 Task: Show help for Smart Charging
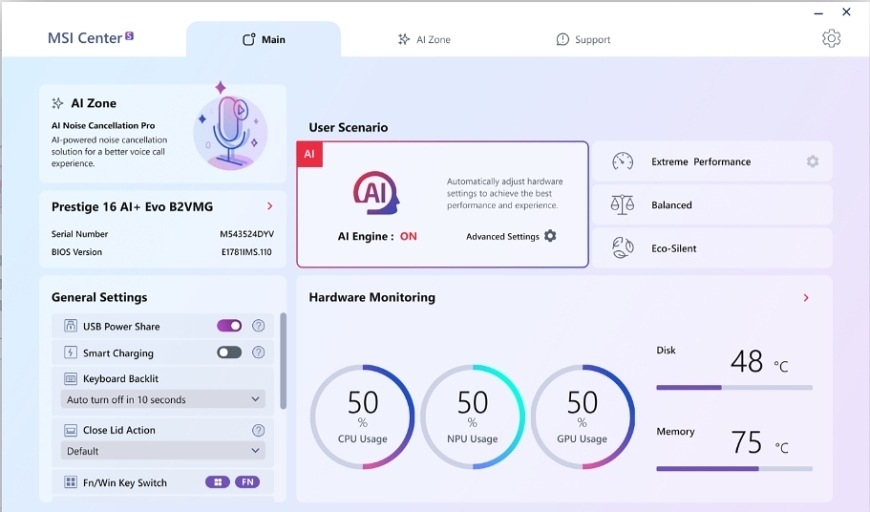point(258,352)
